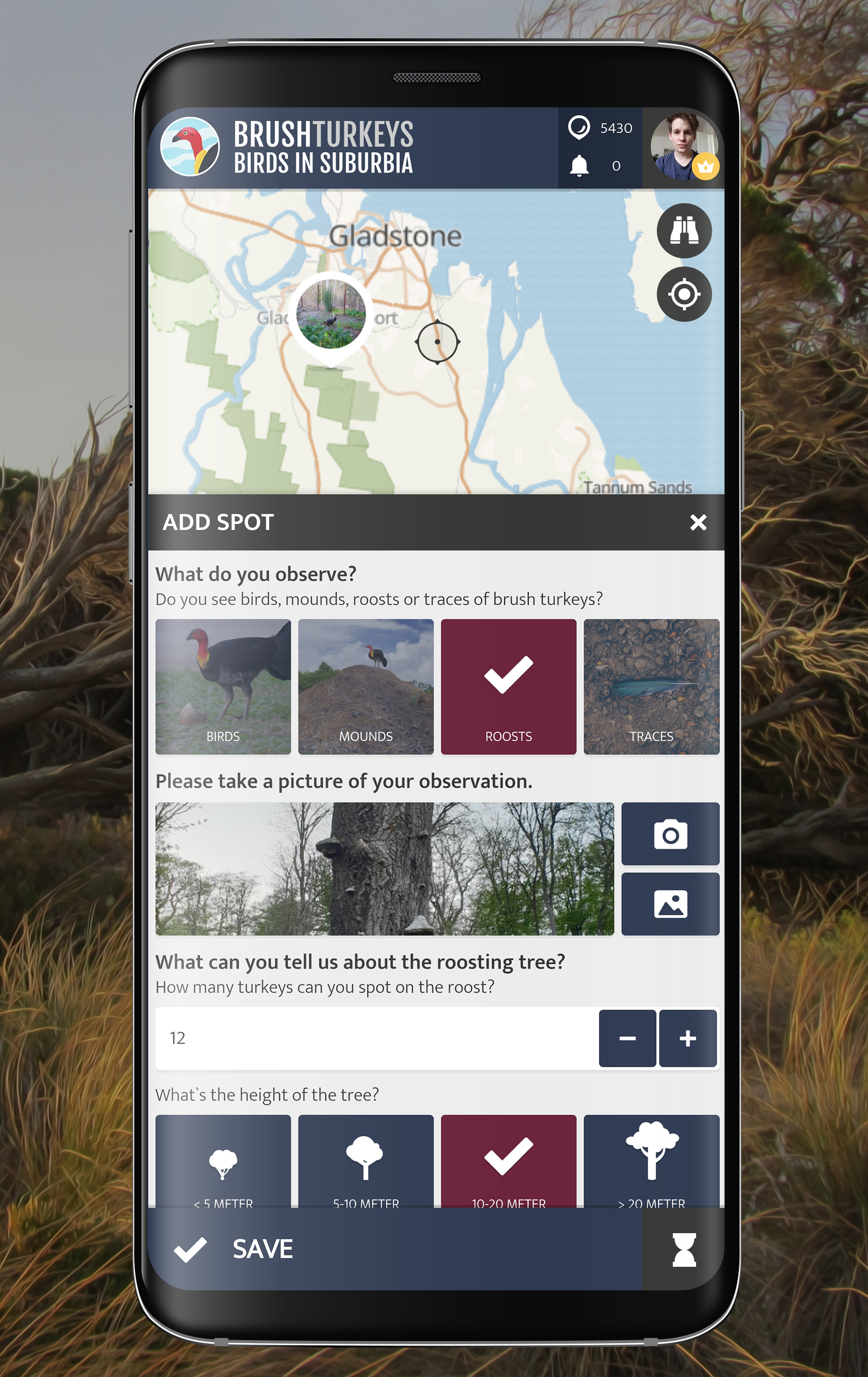Viewport: 868px width, 1377px height.
Task: Close the Add Spot panel
Action: click(699, 522)
